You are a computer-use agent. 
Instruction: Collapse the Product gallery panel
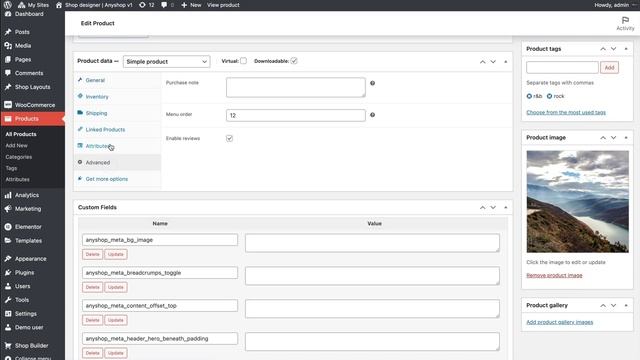[x=626, y=305]
